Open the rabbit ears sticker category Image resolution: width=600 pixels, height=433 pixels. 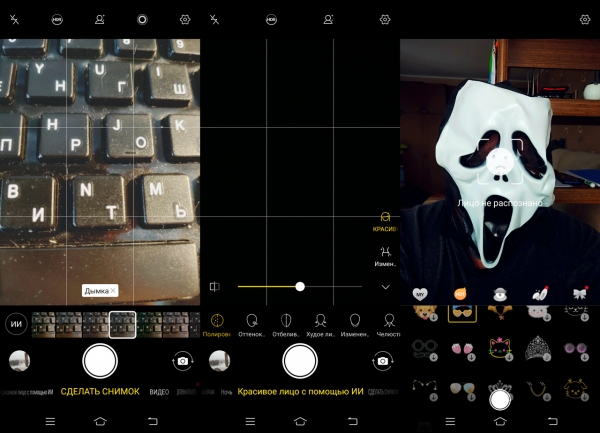click(540, 293)
